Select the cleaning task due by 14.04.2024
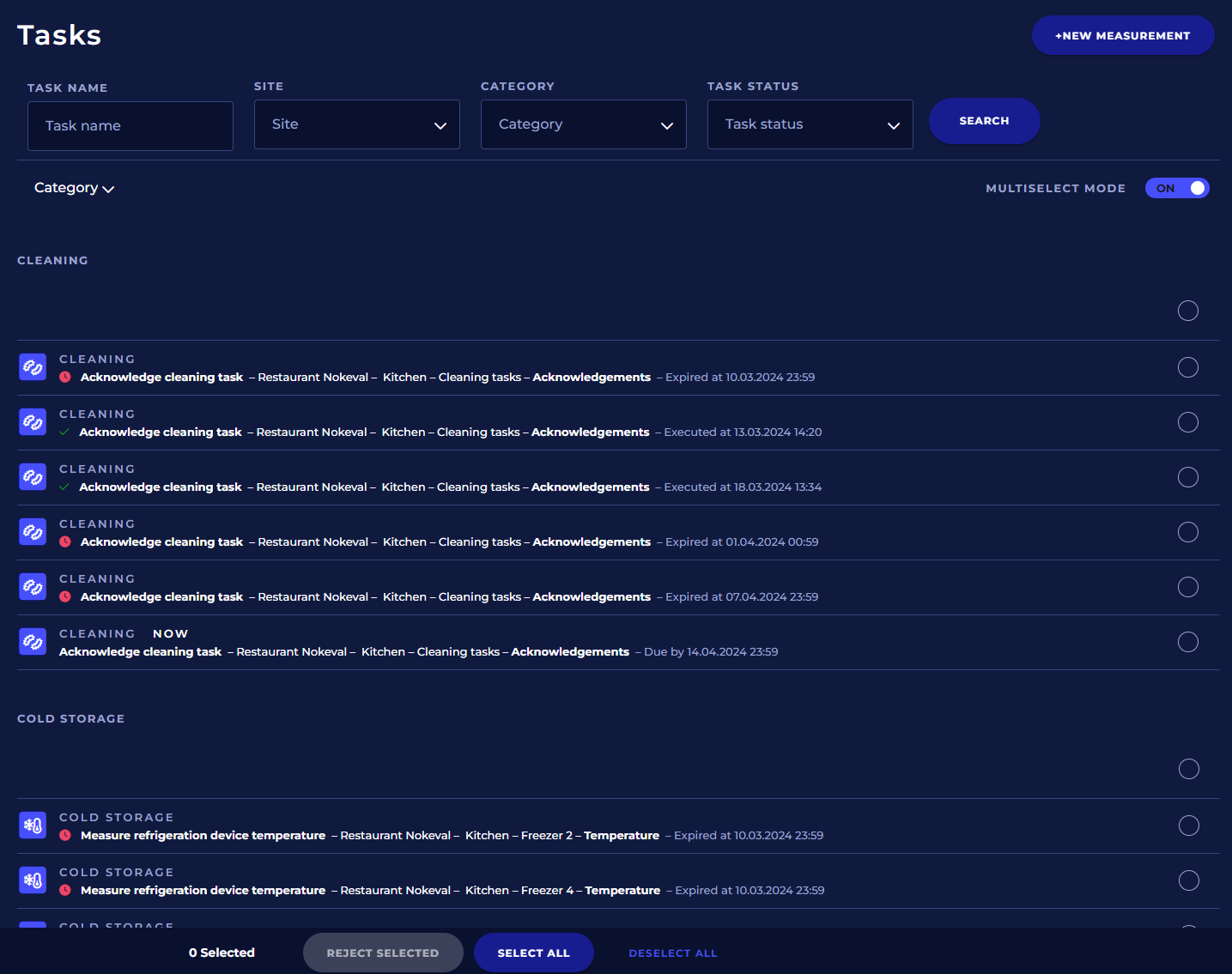 click(1187, 642)
